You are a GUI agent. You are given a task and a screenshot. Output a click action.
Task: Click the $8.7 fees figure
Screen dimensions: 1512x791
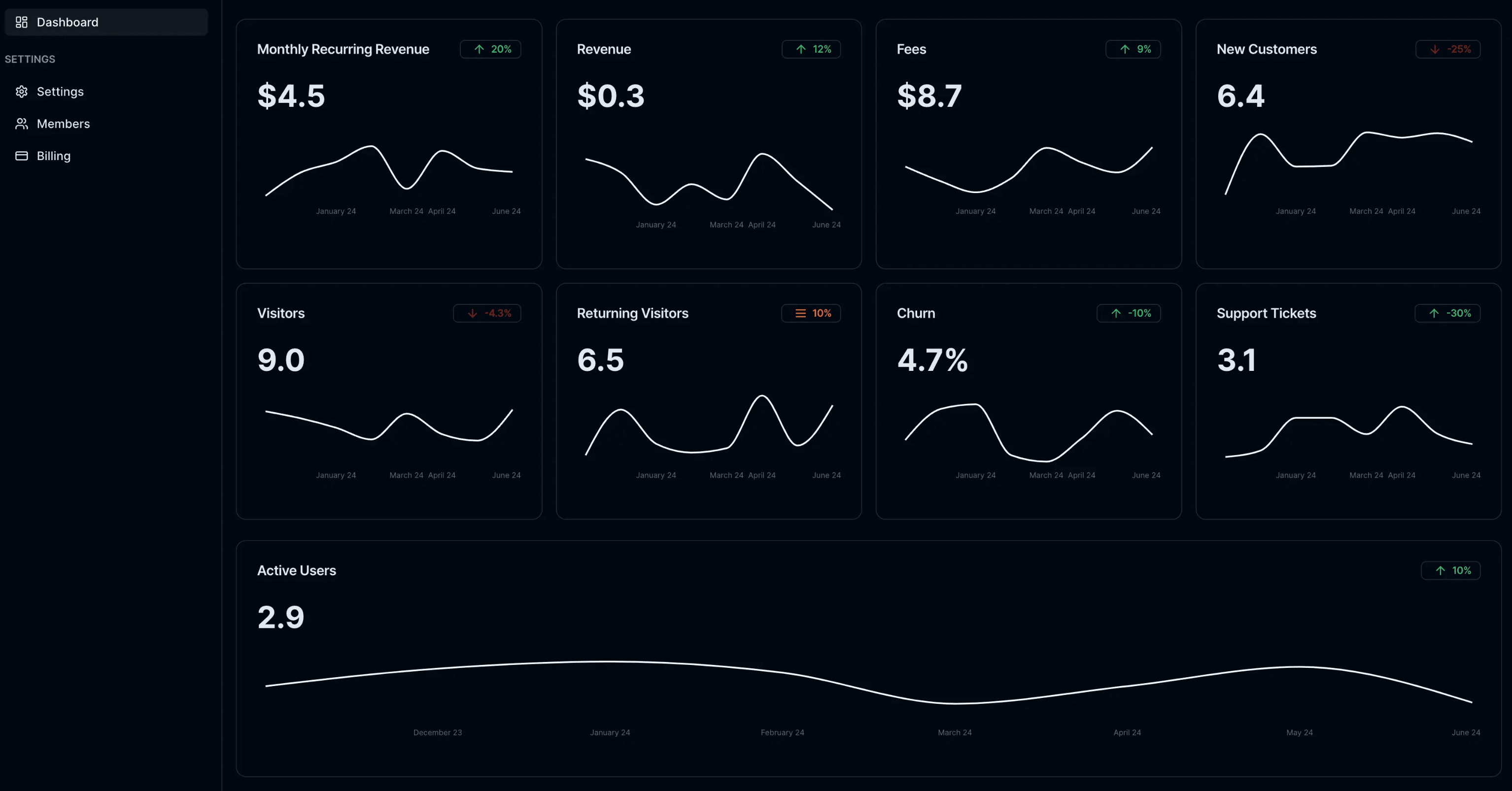coord(930,96)
